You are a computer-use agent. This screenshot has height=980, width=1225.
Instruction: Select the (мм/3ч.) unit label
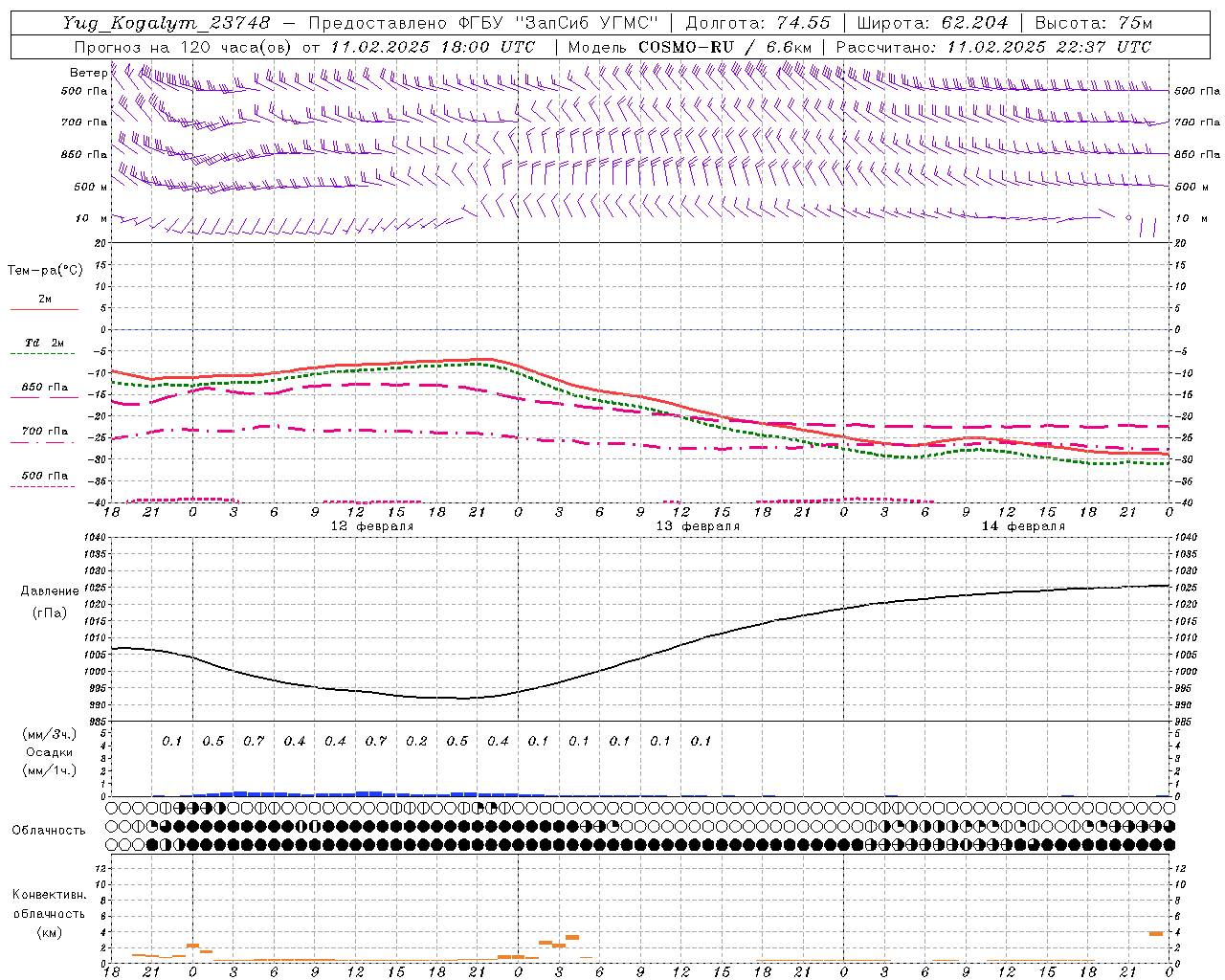pyautogui.click(x=50, y=734)
